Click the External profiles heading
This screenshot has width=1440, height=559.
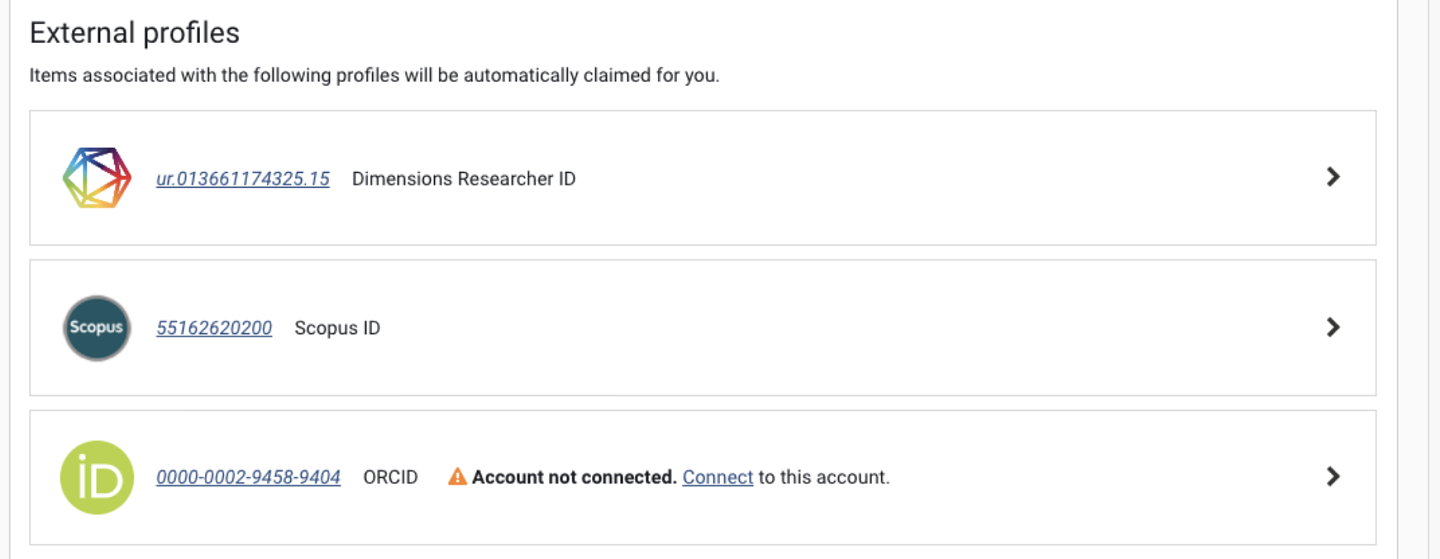pyautogui.click(x=135, y=33)
